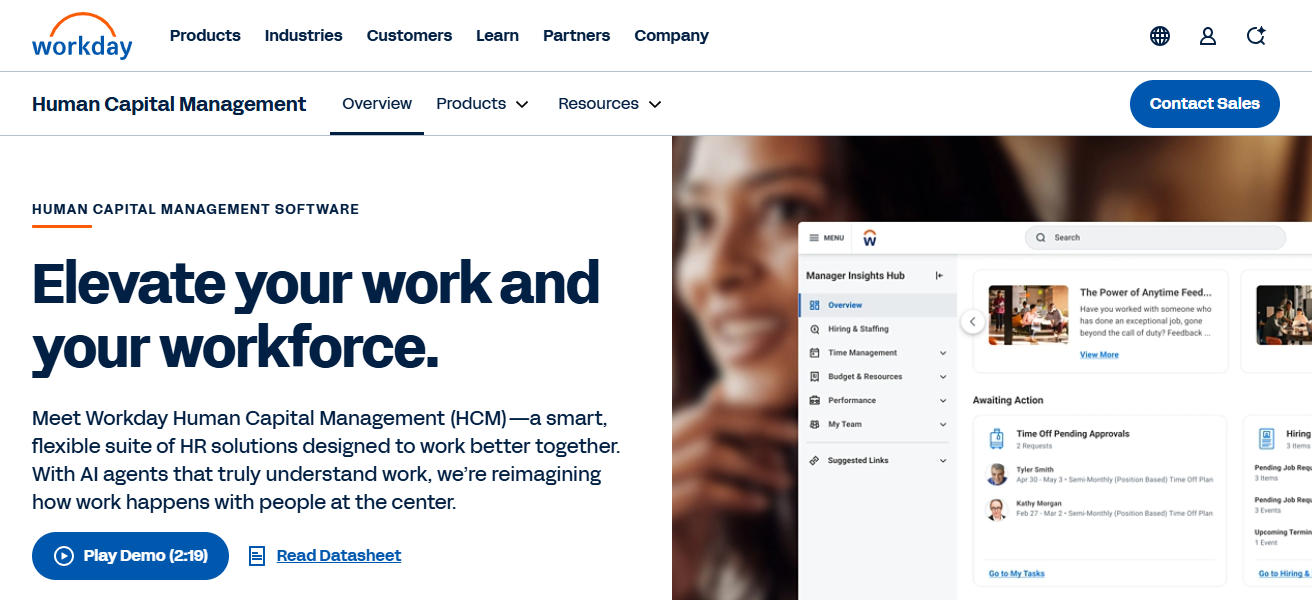Open the user account icon
This screenshot has height=600, width=1312.
click(1208, 36)
